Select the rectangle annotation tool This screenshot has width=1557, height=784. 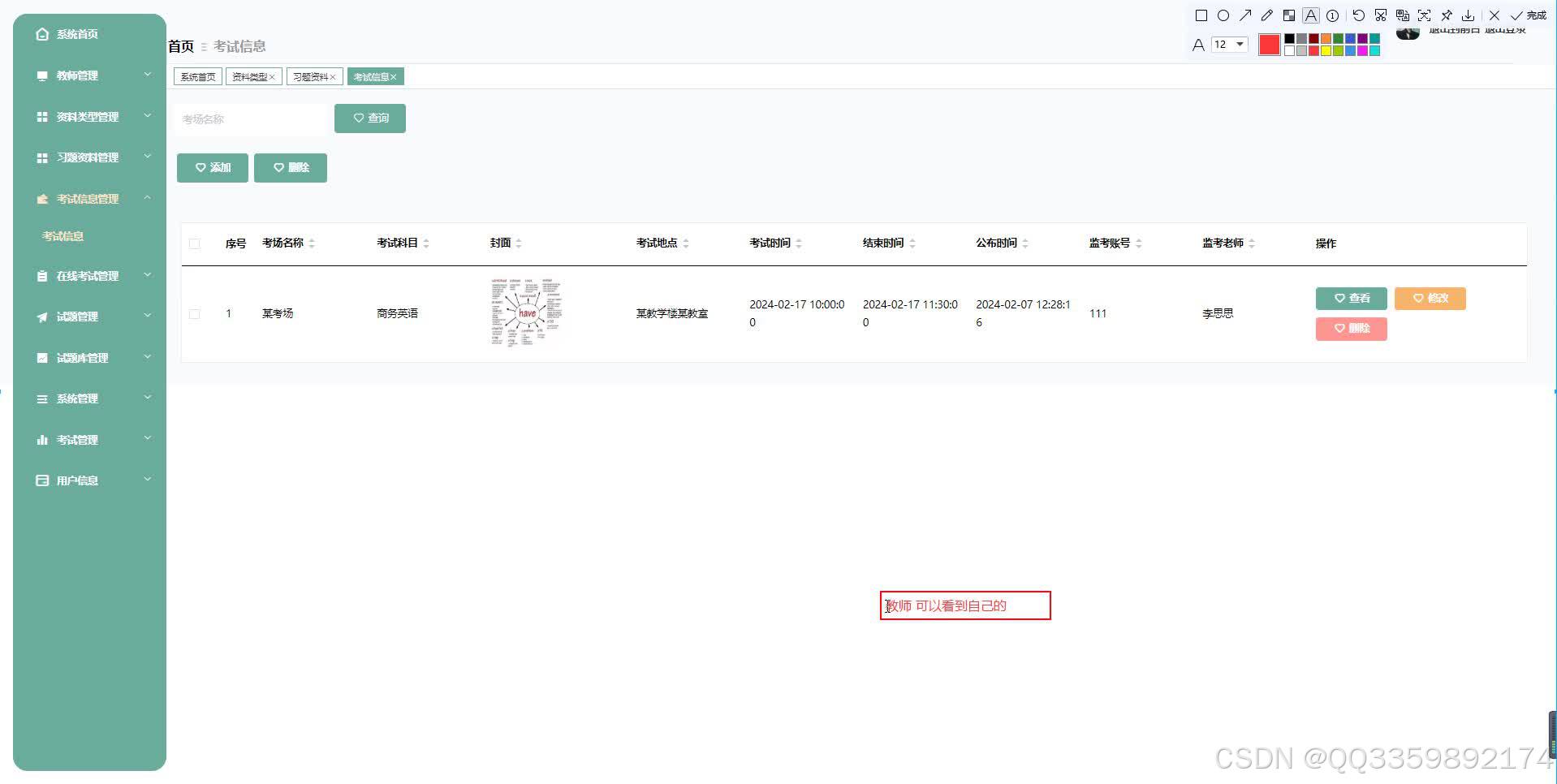(x=1201, y=15)
